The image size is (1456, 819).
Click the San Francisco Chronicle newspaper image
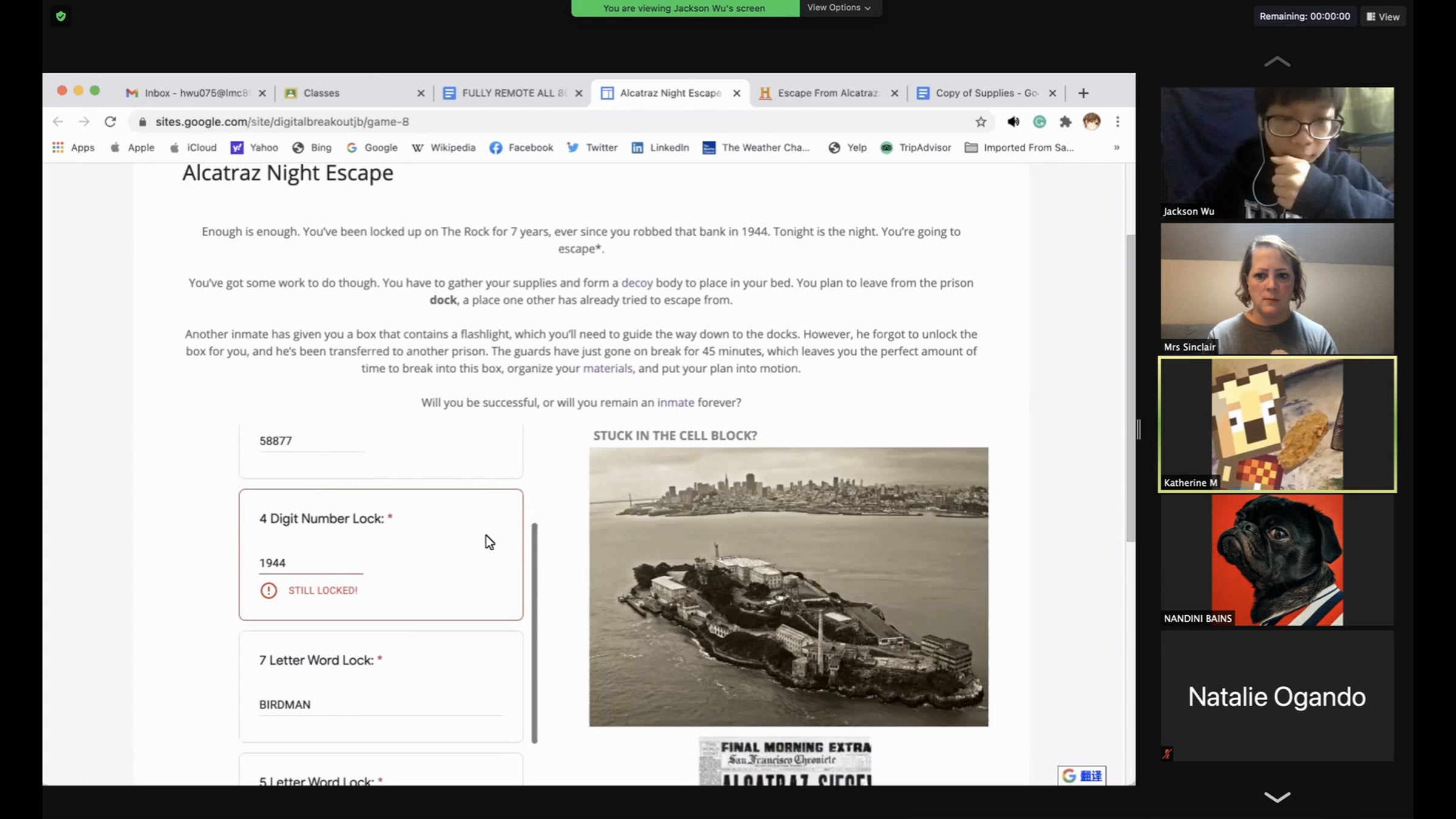[785, 761]
